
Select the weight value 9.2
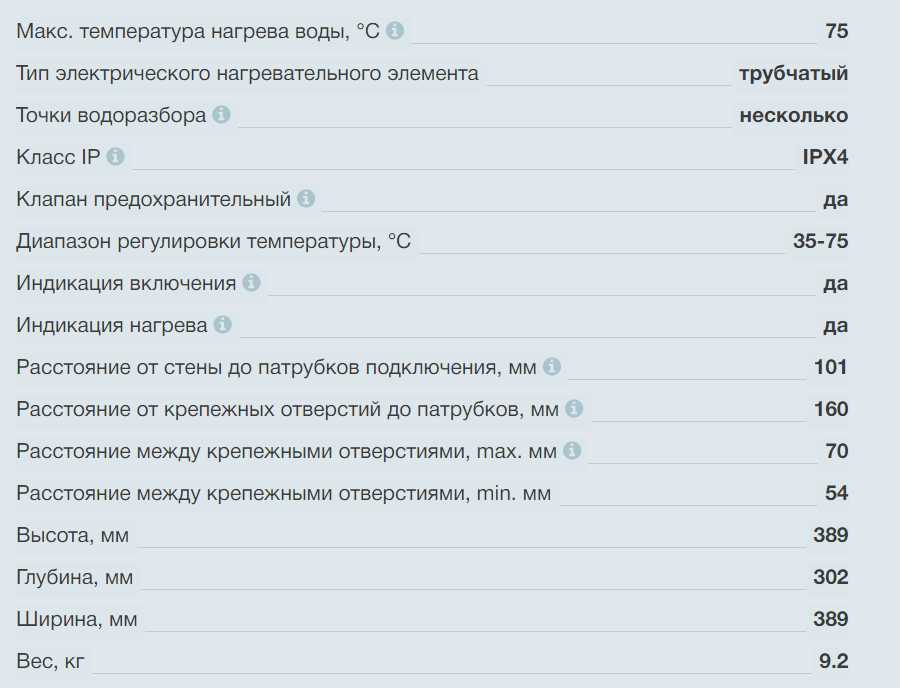[x=833, y=661]
